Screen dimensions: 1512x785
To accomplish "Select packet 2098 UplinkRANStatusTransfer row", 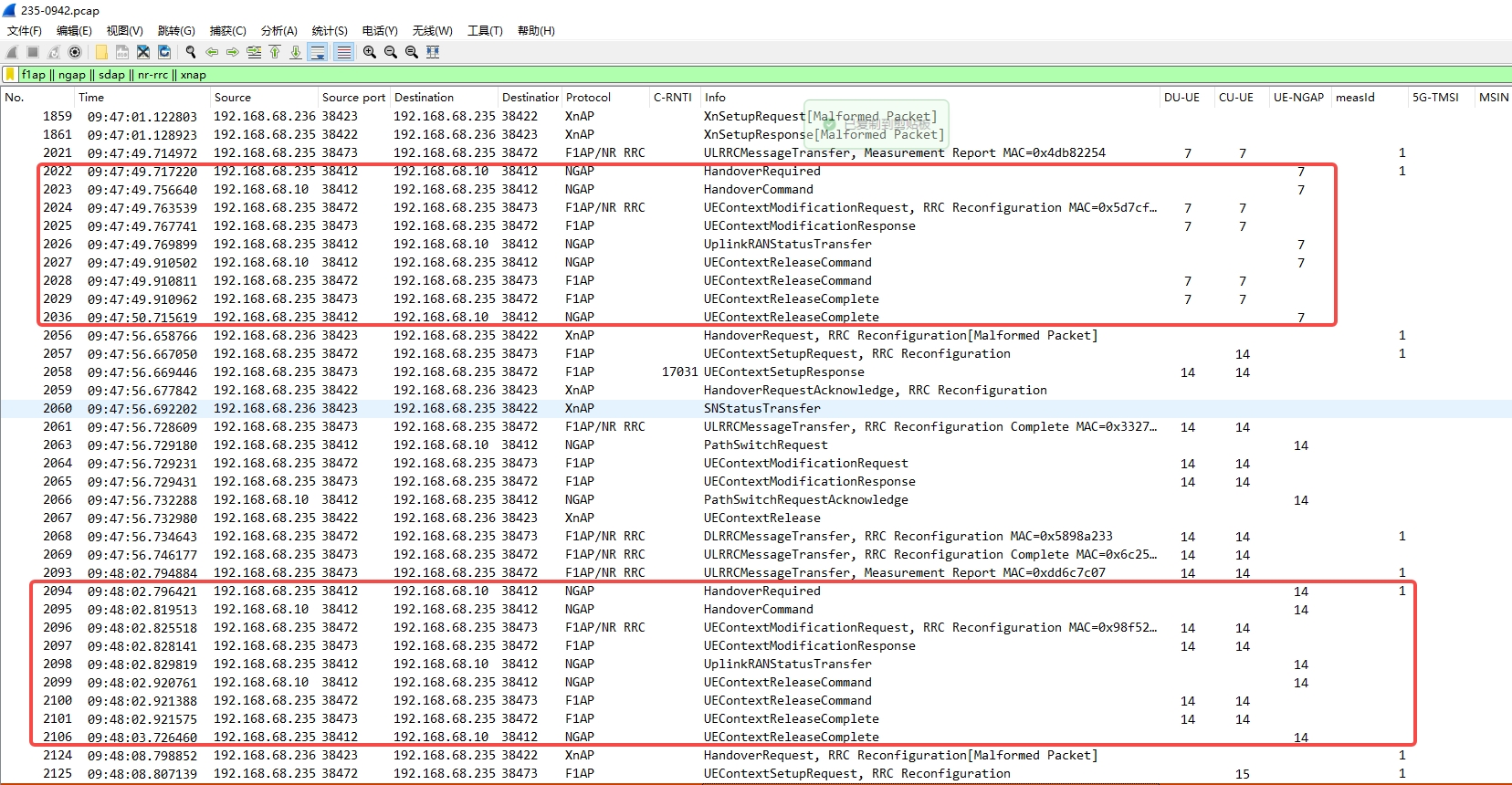I will [x=756, y=664].
